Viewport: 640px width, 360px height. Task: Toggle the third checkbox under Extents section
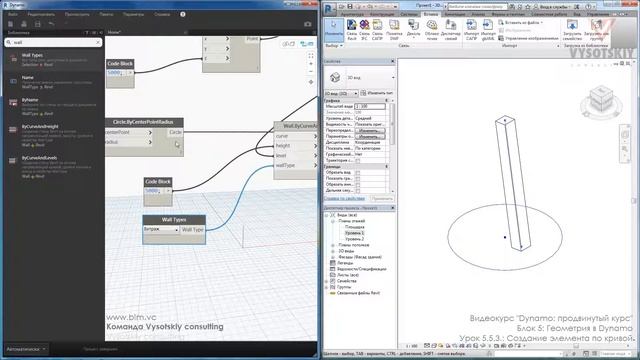coord(358,185)
